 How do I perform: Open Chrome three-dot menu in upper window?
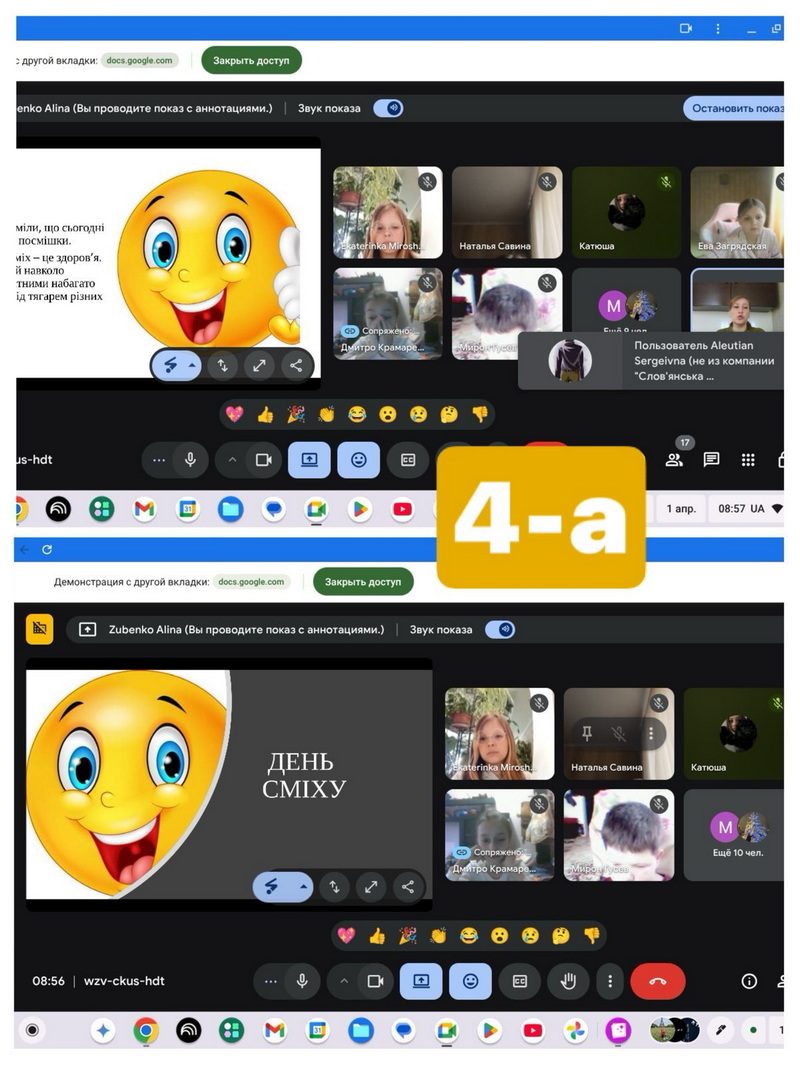pos(718,29)
